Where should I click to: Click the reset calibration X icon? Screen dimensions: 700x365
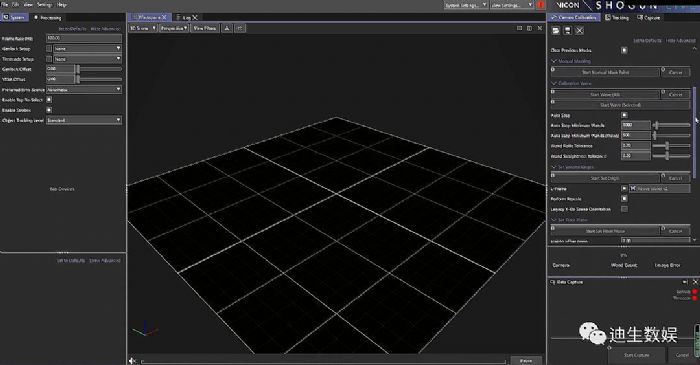pyautogui.click(x=579, y=30)
